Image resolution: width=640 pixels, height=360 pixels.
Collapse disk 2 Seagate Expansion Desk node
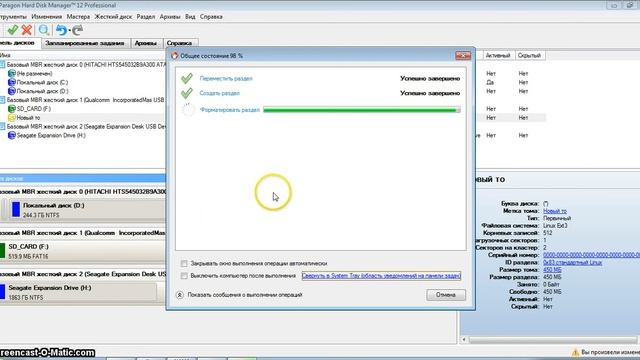pyautogui.click(x=2, y=127)
